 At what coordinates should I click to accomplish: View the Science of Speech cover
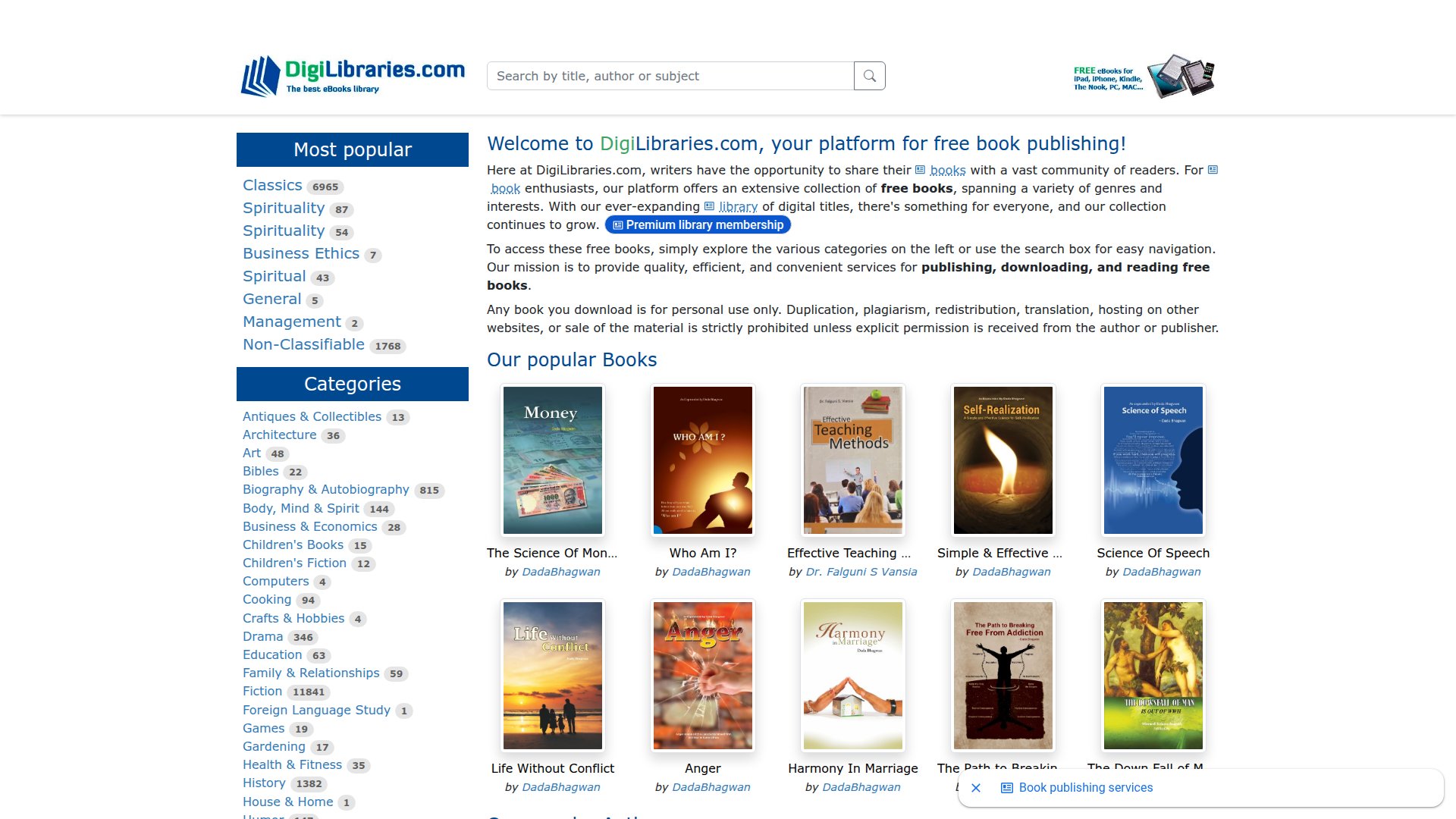pyautogui.click(x=1153, y=460)
